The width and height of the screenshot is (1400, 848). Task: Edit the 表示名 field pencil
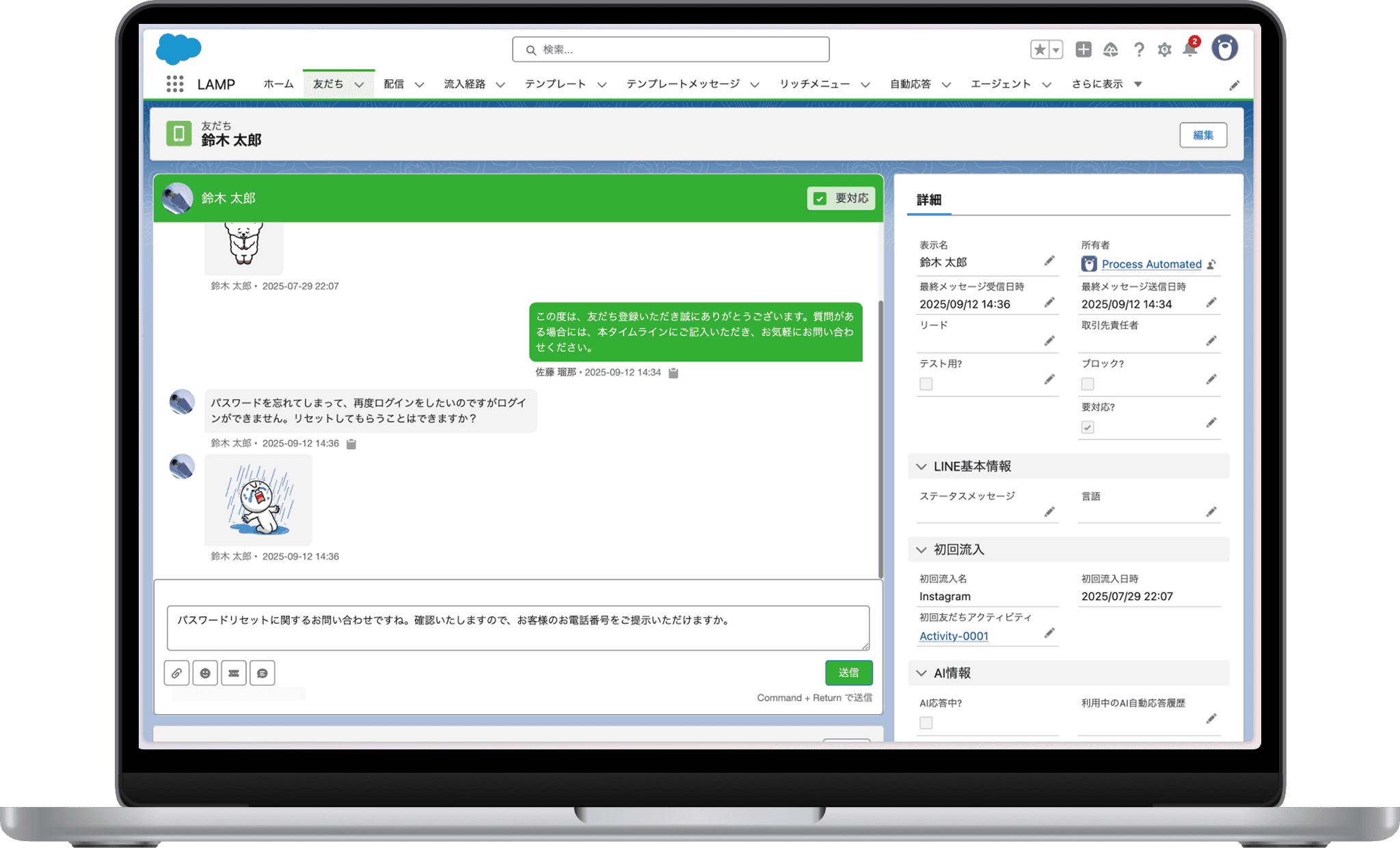coord(1049,261)
